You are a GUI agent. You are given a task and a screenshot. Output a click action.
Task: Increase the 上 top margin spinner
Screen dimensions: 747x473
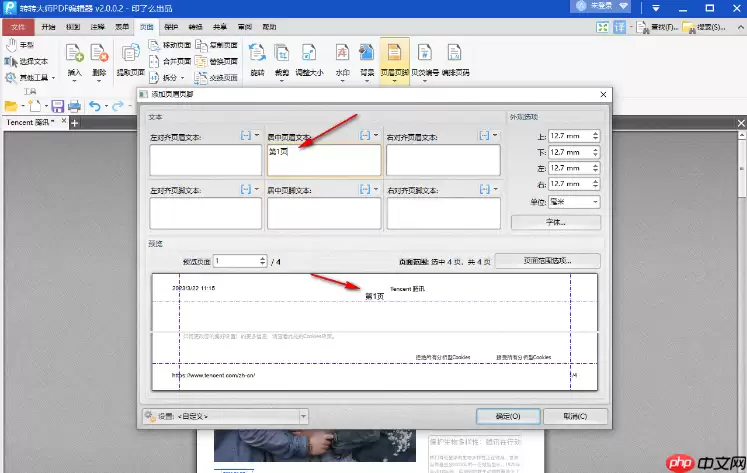tap(596, 132)
